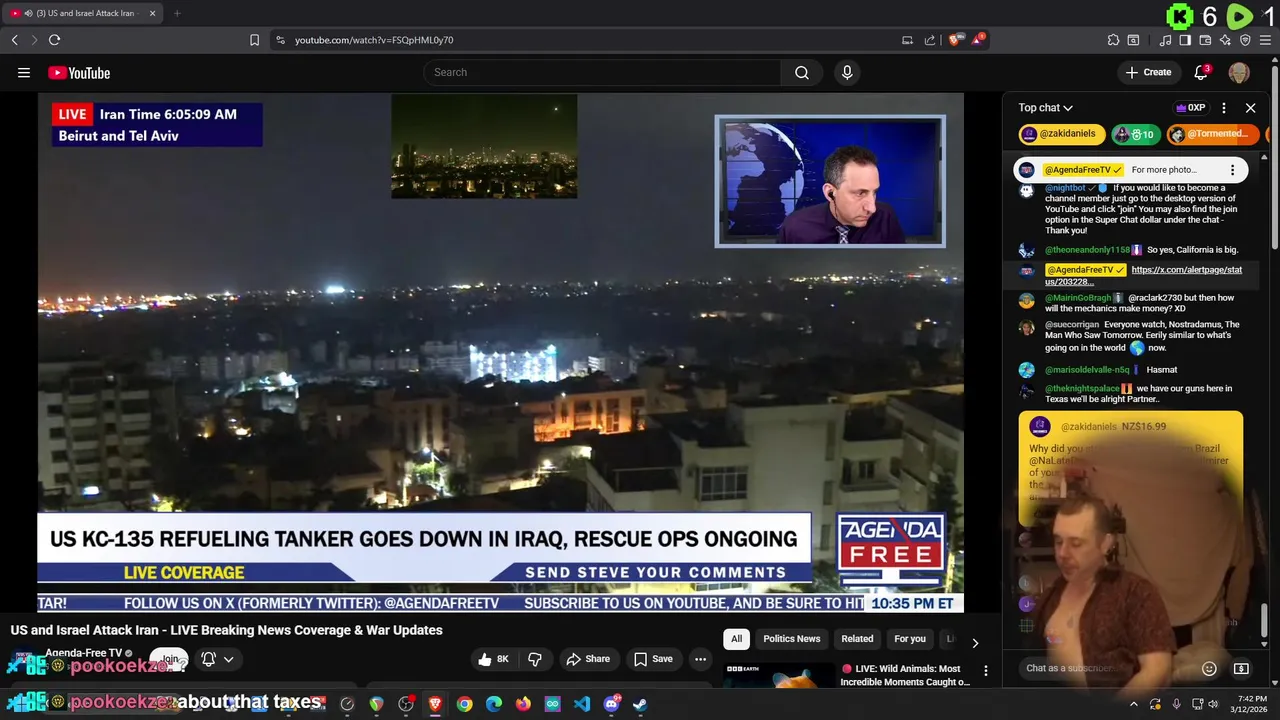Open live chat options three-dot menu
Screen dimensions: 1280x720
tap(1224, 108)
